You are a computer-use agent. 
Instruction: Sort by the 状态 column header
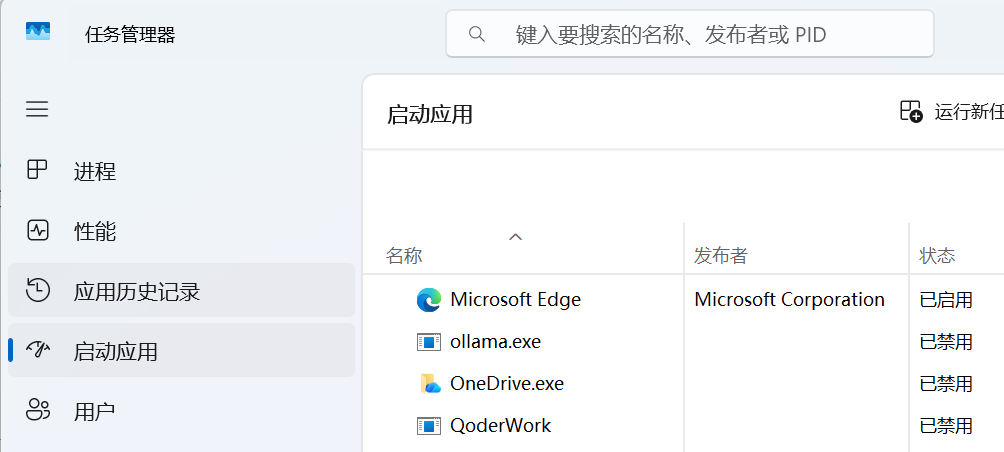pos(937,256)
